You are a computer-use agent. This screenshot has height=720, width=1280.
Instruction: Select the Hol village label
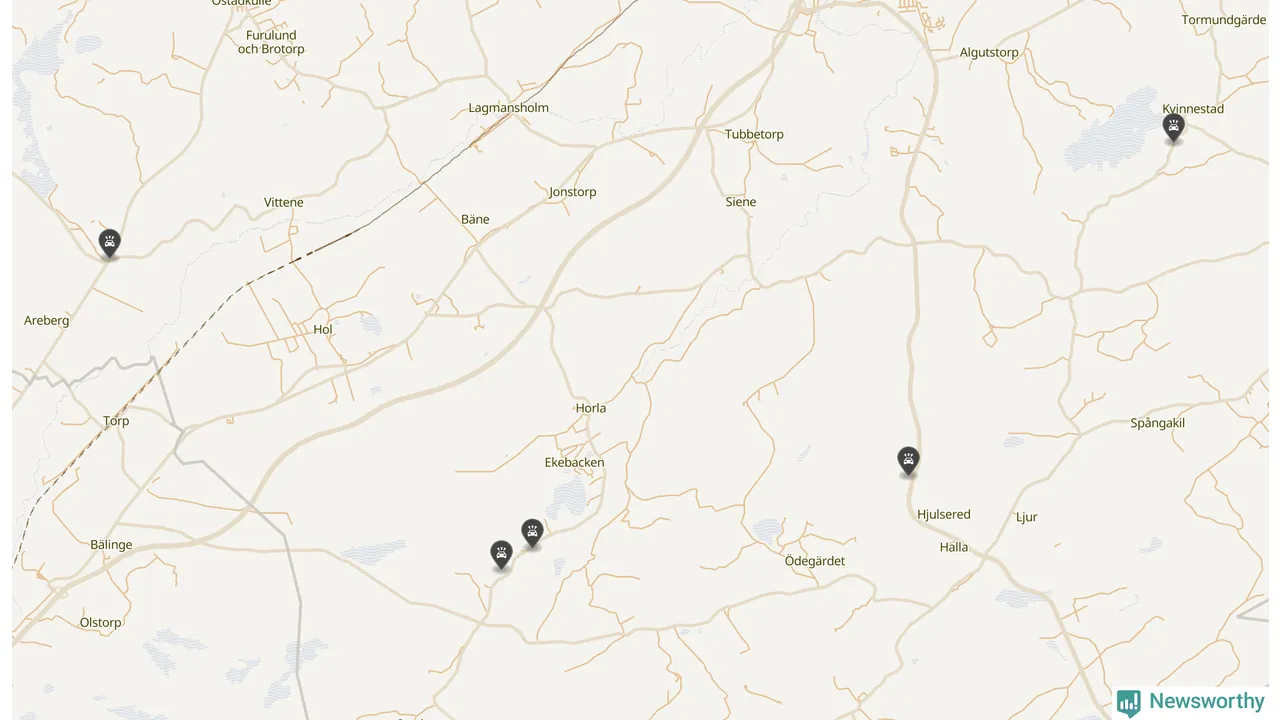pyautogui.click(x=323, y=329)
